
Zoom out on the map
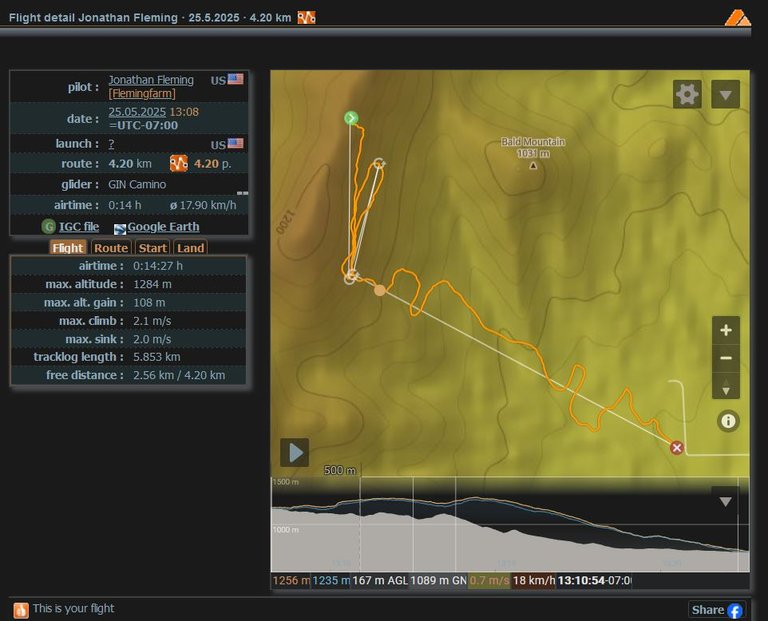[x=726, y=358]
